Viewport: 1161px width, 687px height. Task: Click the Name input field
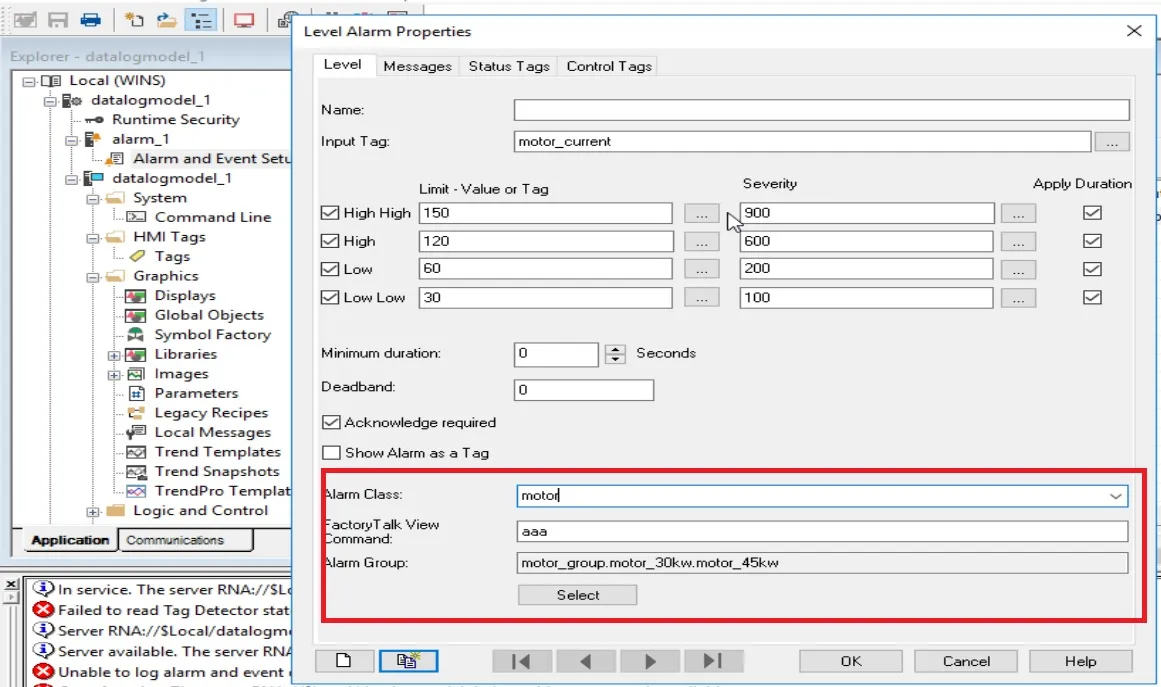pos(821,110)
